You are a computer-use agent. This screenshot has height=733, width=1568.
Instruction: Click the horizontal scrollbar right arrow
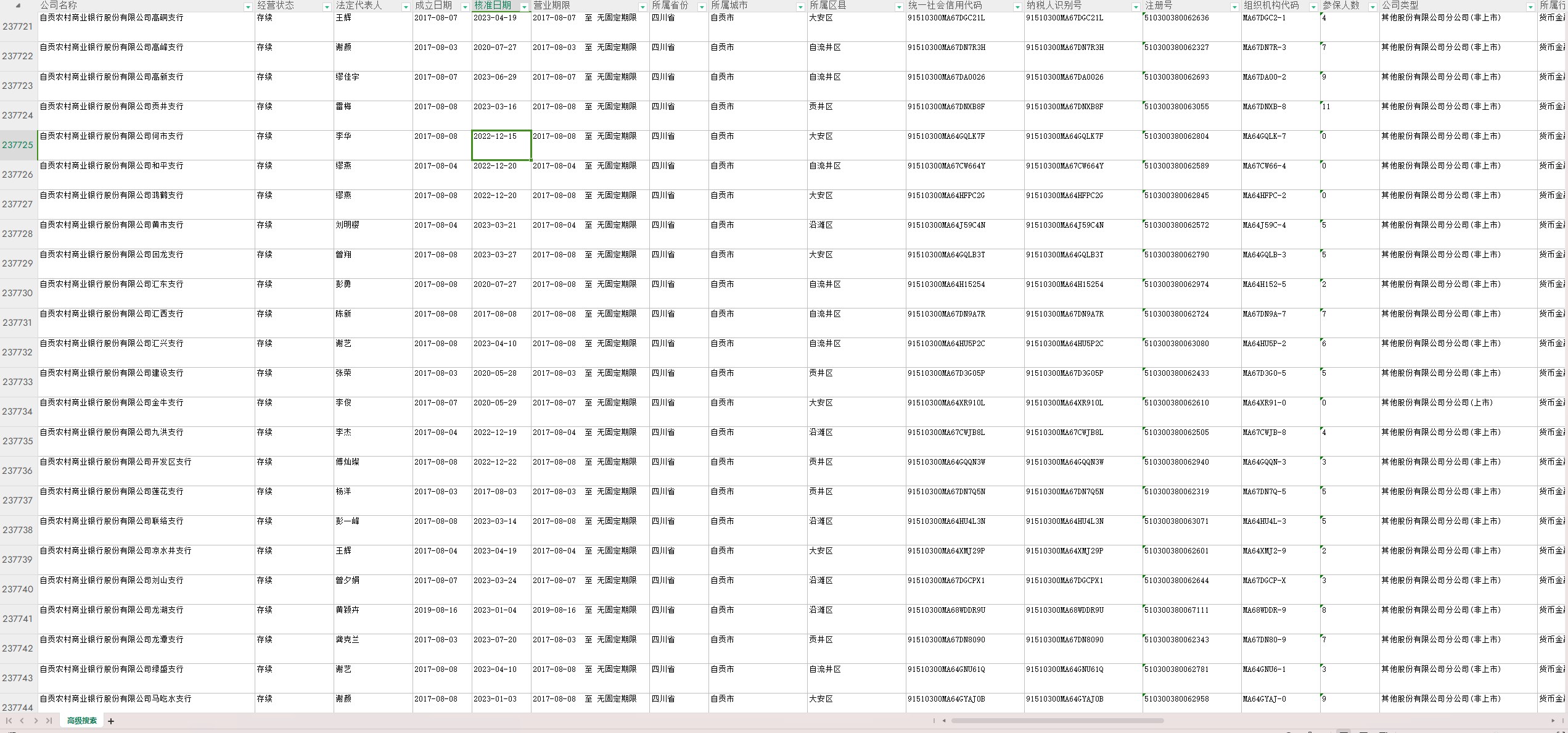pos(1553,721)
